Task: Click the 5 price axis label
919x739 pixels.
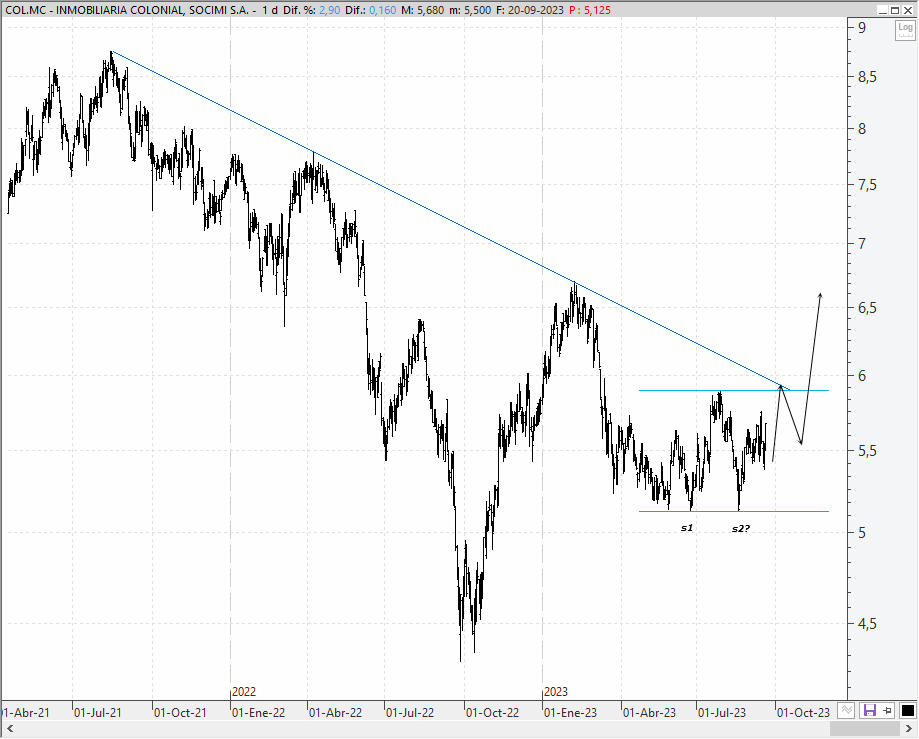Action: point(862,533)
